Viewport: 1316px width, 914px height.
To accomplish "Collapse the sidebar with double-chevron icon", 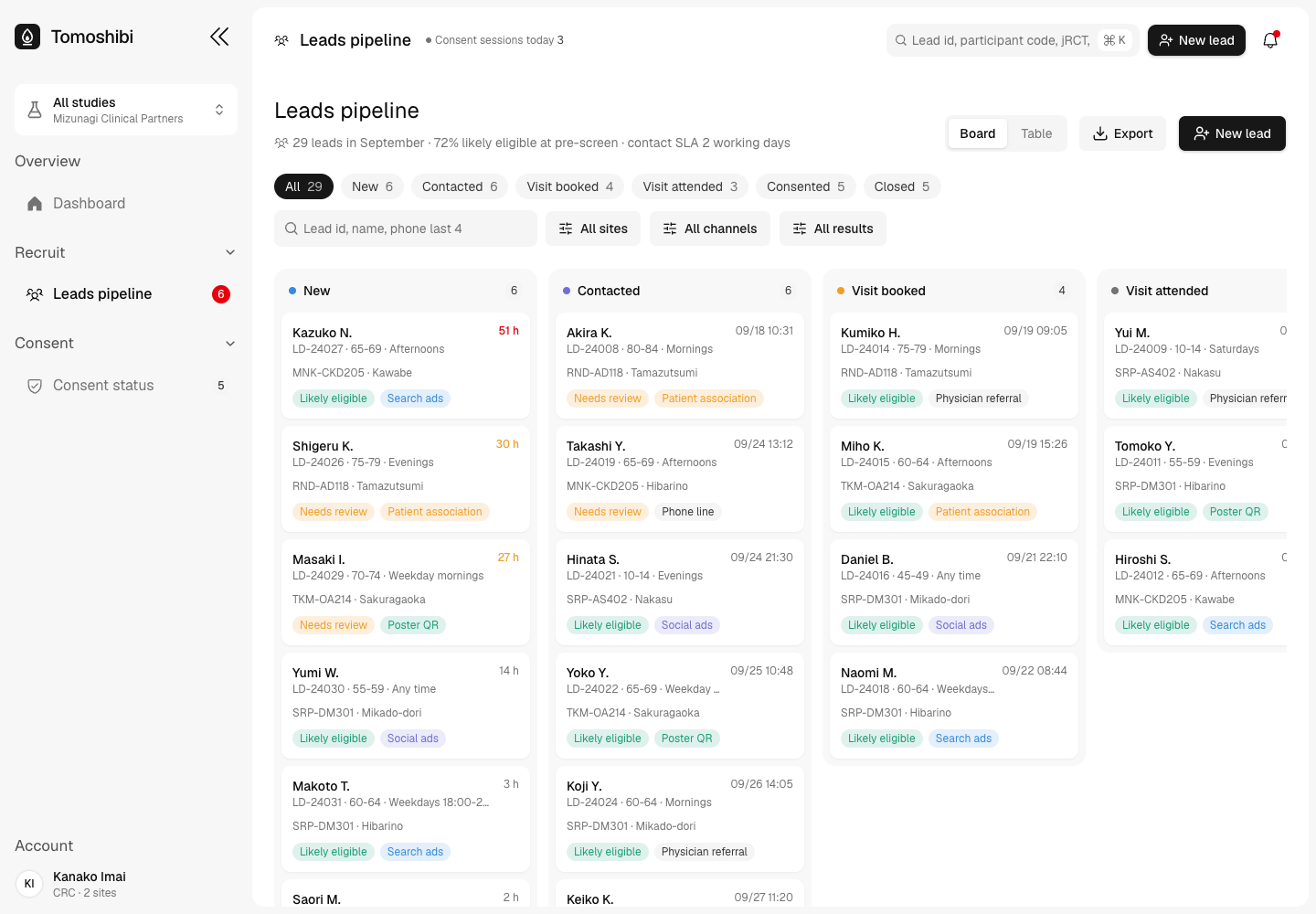I will [x=219, y=37].
